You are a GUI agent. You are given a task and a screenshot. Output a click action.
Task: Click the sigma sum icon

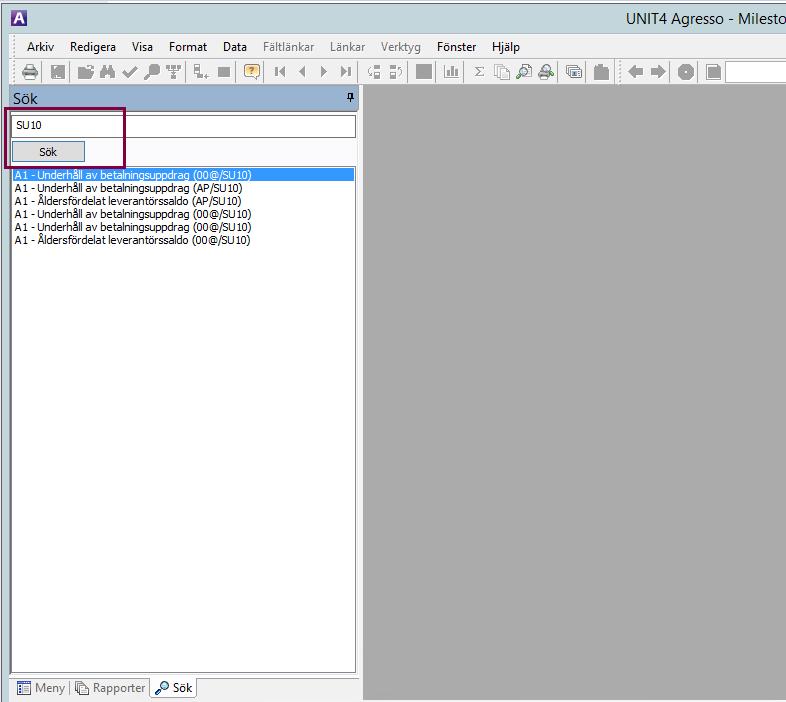click(479, 72)
